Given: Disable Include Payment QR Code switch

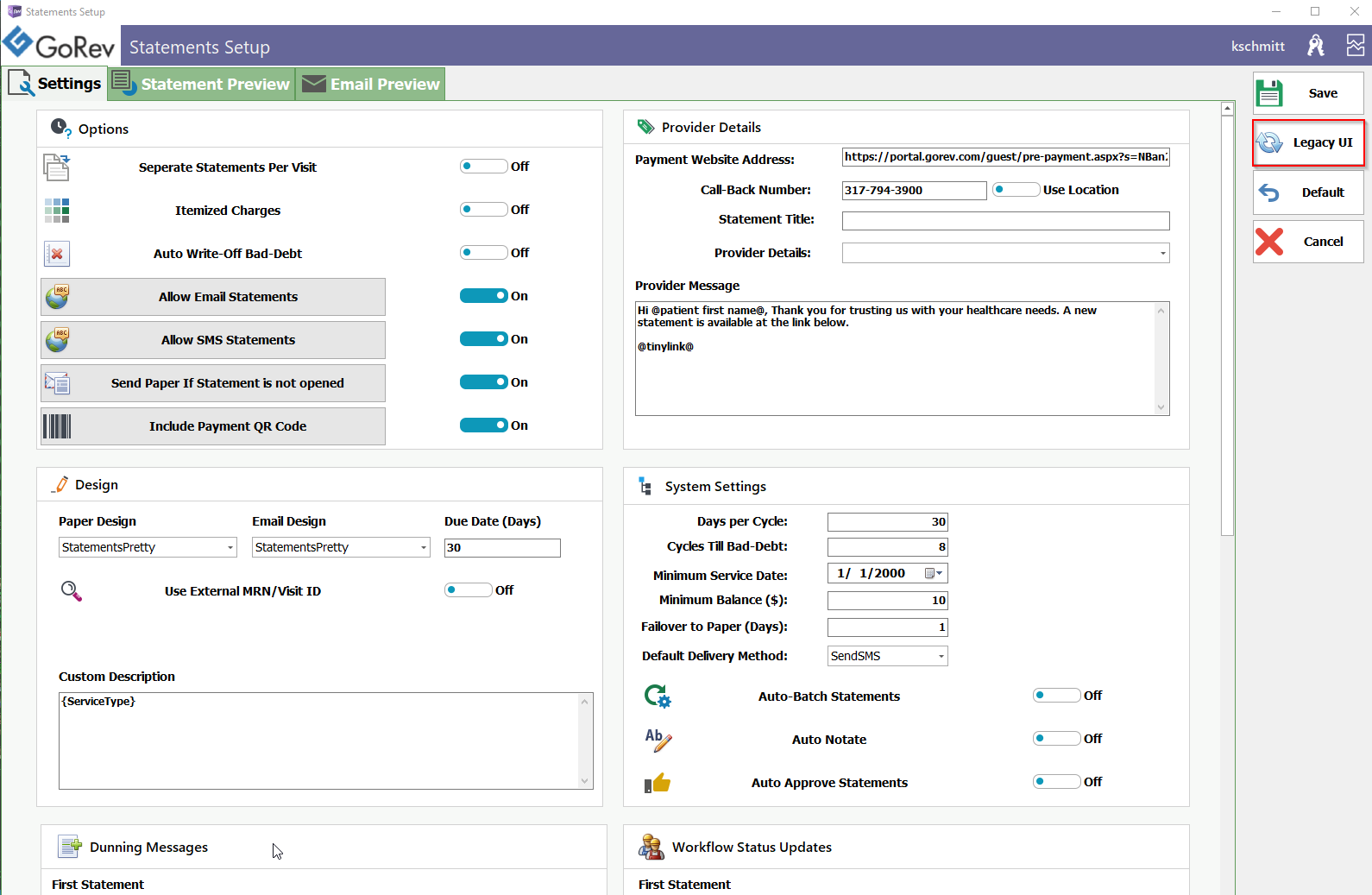Looking at the screenshot, I should (484, 425).
